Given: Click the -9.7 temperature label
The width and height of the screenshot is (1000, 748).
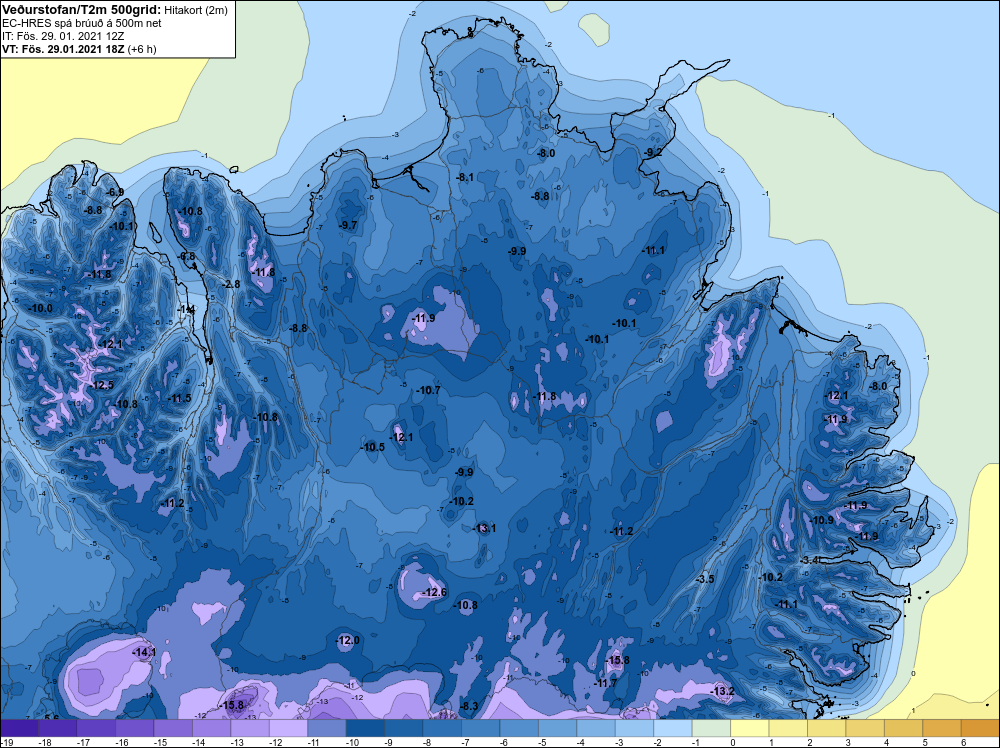Looking at the screenshot, I should (x=348, y=225).
